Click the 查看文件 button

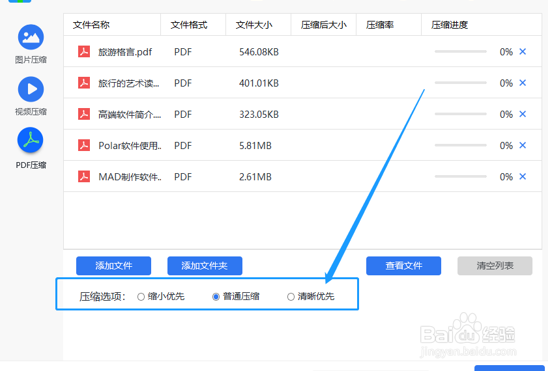tap(404, 266)
